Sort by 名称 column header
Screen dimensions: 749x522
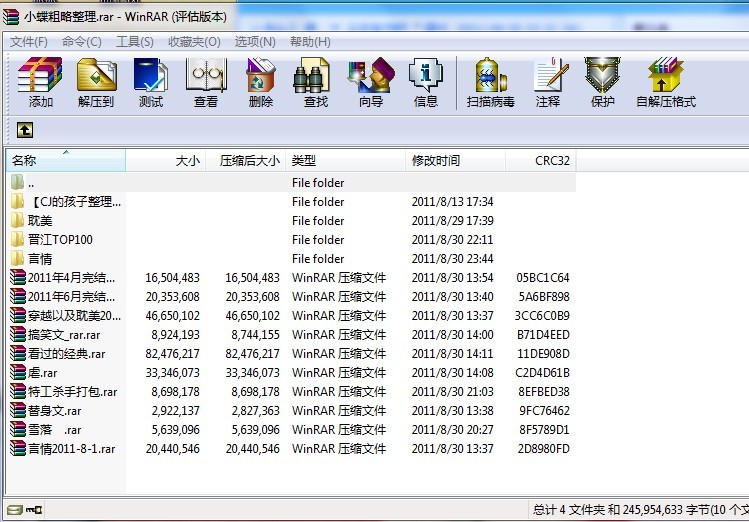coord(66,160)
